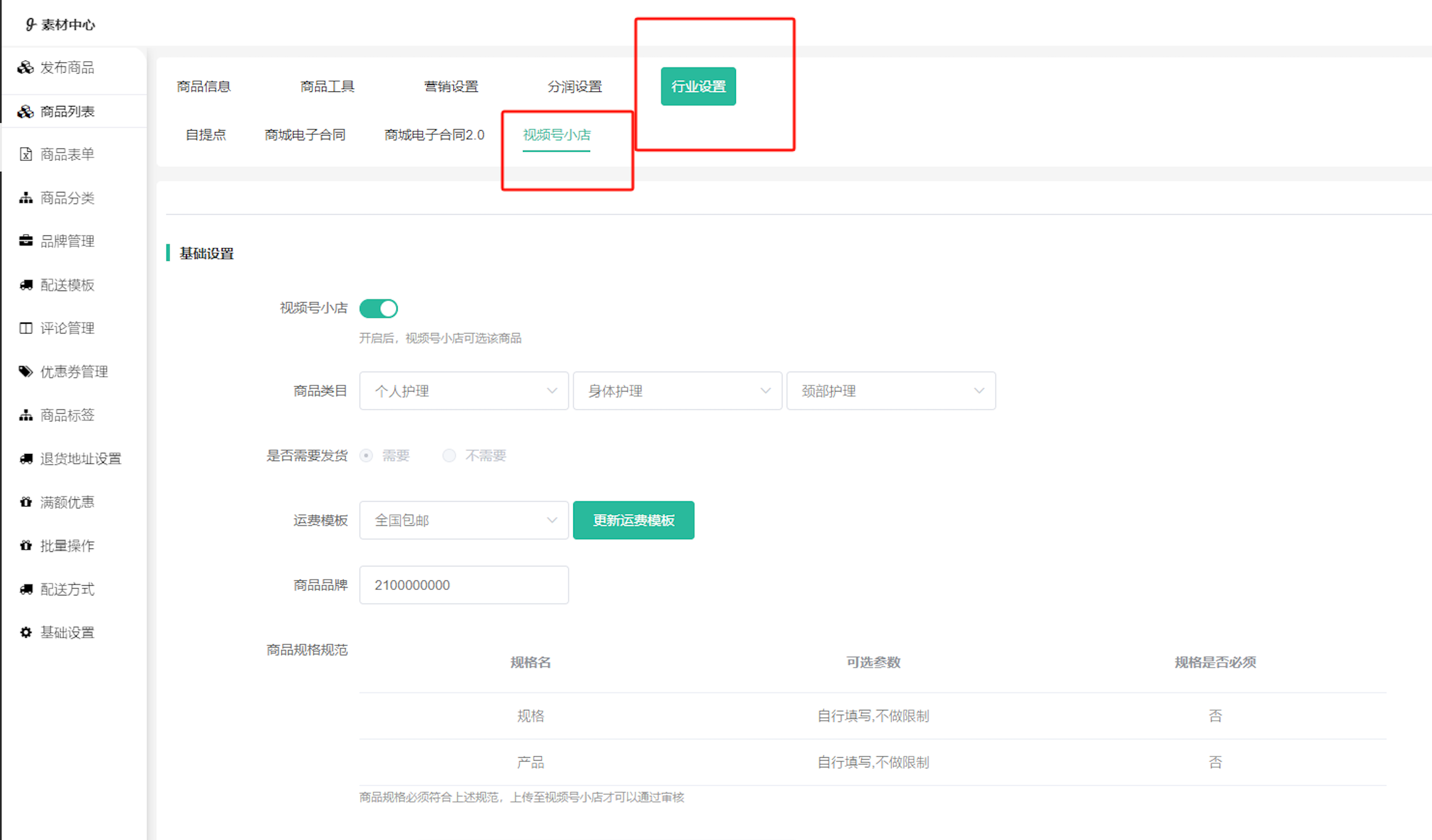Select the 需要 shipping radio button
The image size is (1432, 840).
click(366, 455)
